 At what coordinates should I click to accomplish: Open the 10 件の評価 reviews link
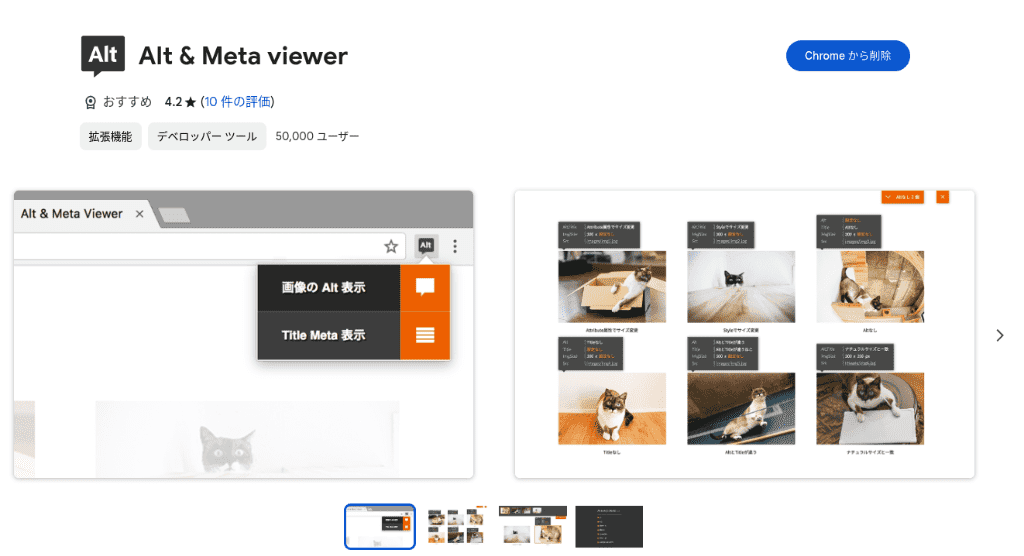pos(239,102)
